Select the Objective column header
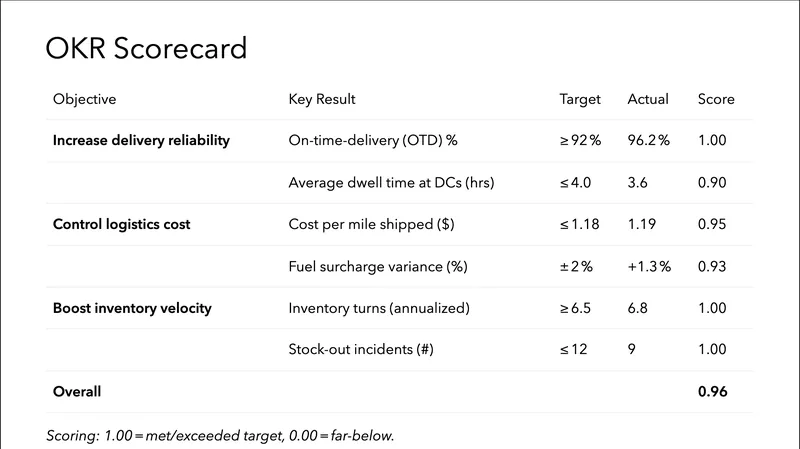800x449 pixels. [x=84, y=99]
